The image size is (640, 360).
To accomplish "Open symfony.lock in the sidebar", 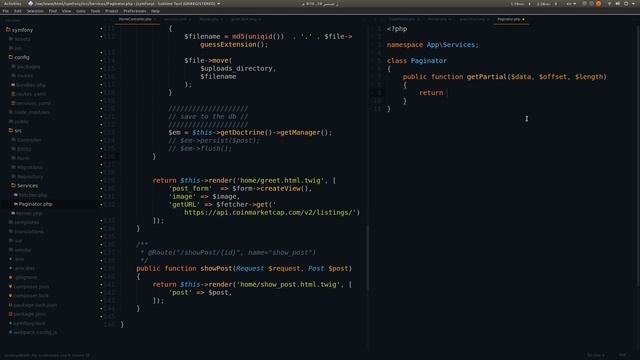I will (x=29, y=323).
